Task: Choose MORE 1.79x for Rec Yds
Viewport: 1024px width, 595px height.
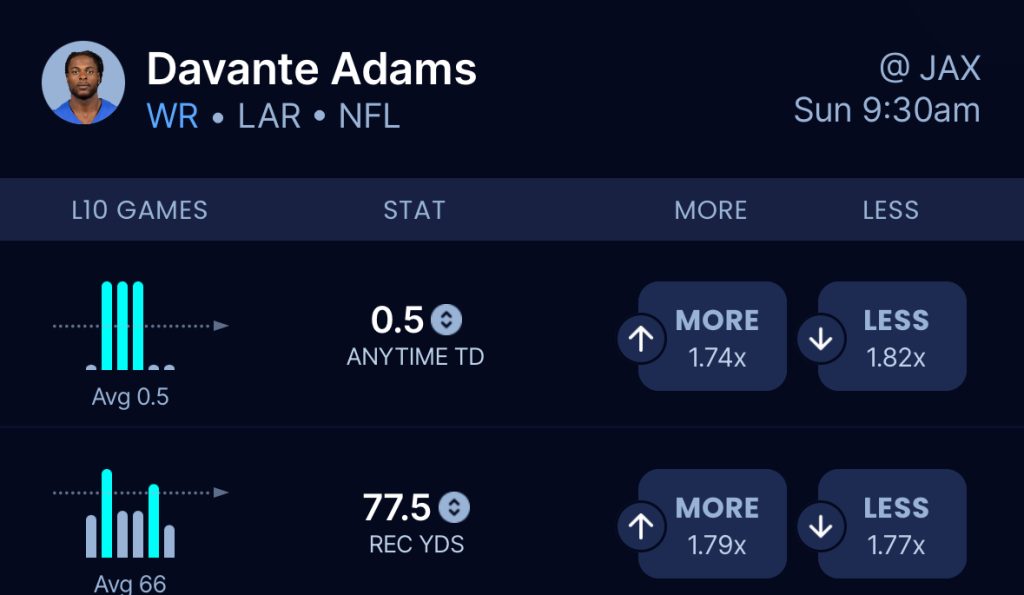Action: 717,524
